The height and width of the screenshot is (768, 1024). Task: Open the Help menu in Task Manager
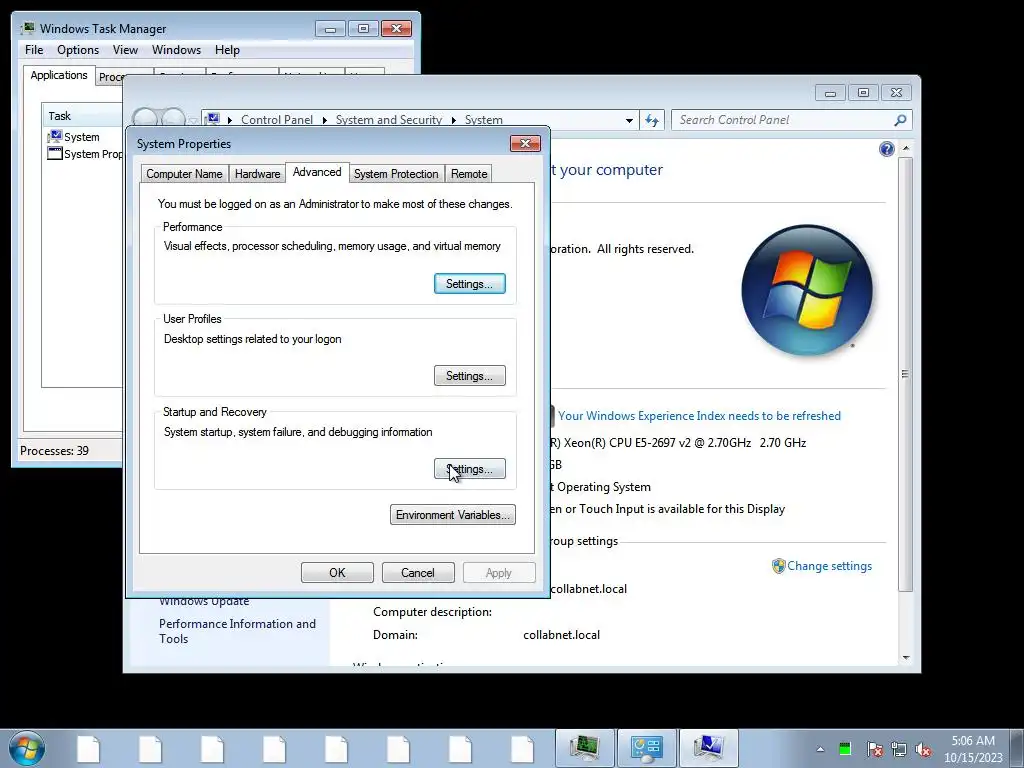tap(227, 50)
